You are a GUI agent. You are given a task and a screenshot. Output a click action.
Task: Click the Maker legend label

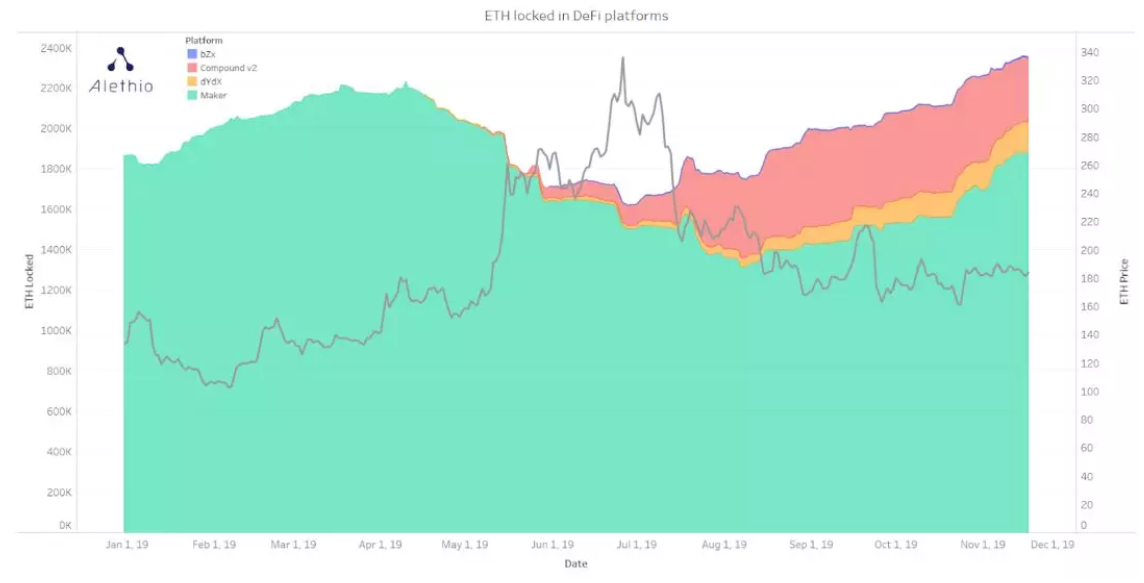point(213,95)
